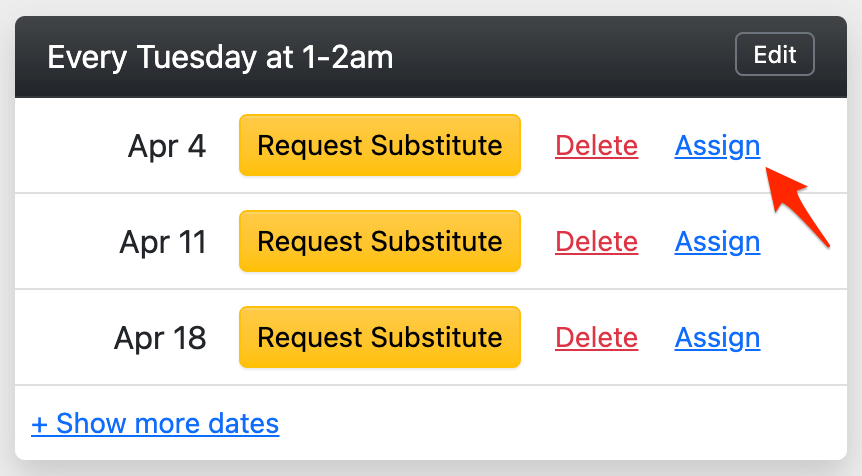Click the "Every Tuesday at 1-2am" title

pyautogui.click(x=220, y=57)
